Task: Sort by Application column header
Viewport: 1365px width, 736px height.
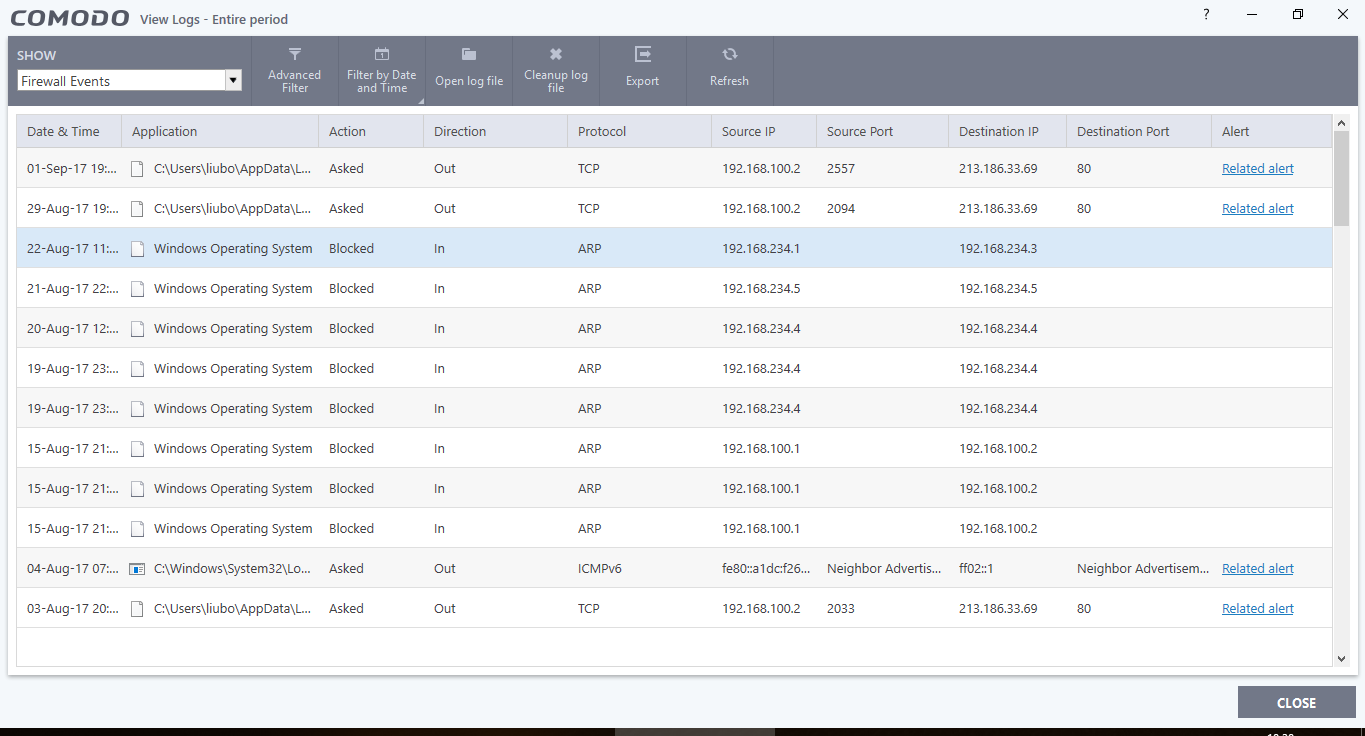Action: [x=220, y=131]
